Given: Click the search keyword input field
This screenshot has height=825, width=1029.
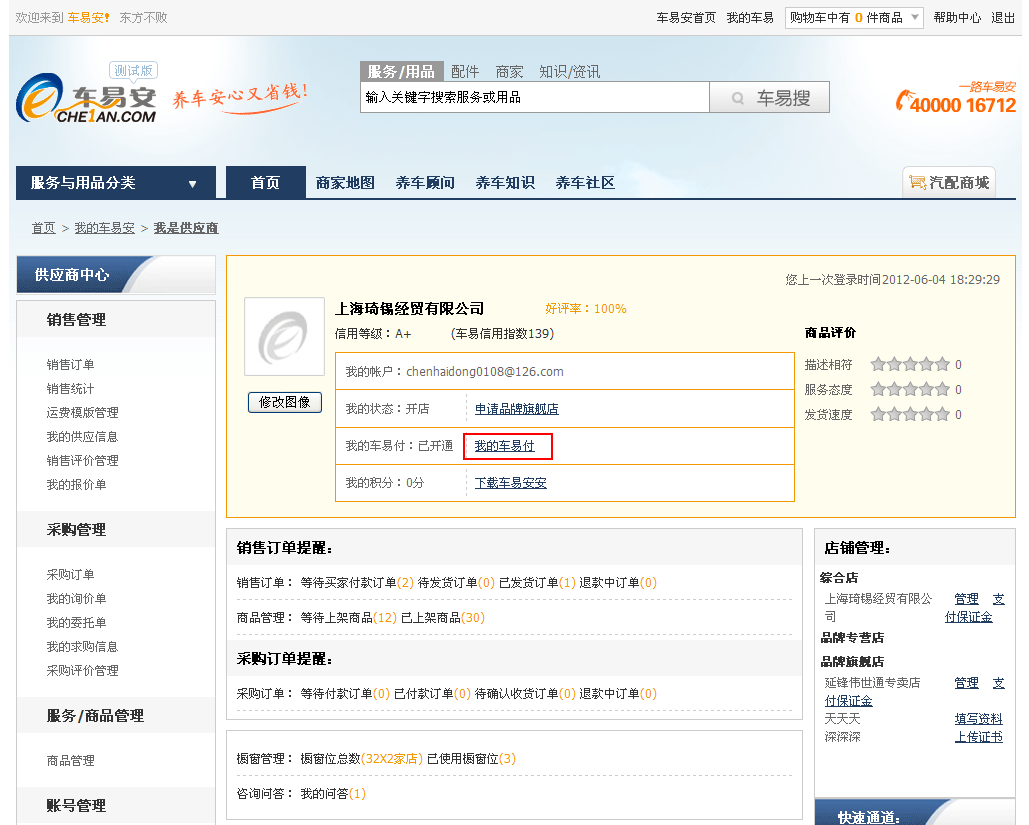Looking at the screenshot, I should point(535,97).
